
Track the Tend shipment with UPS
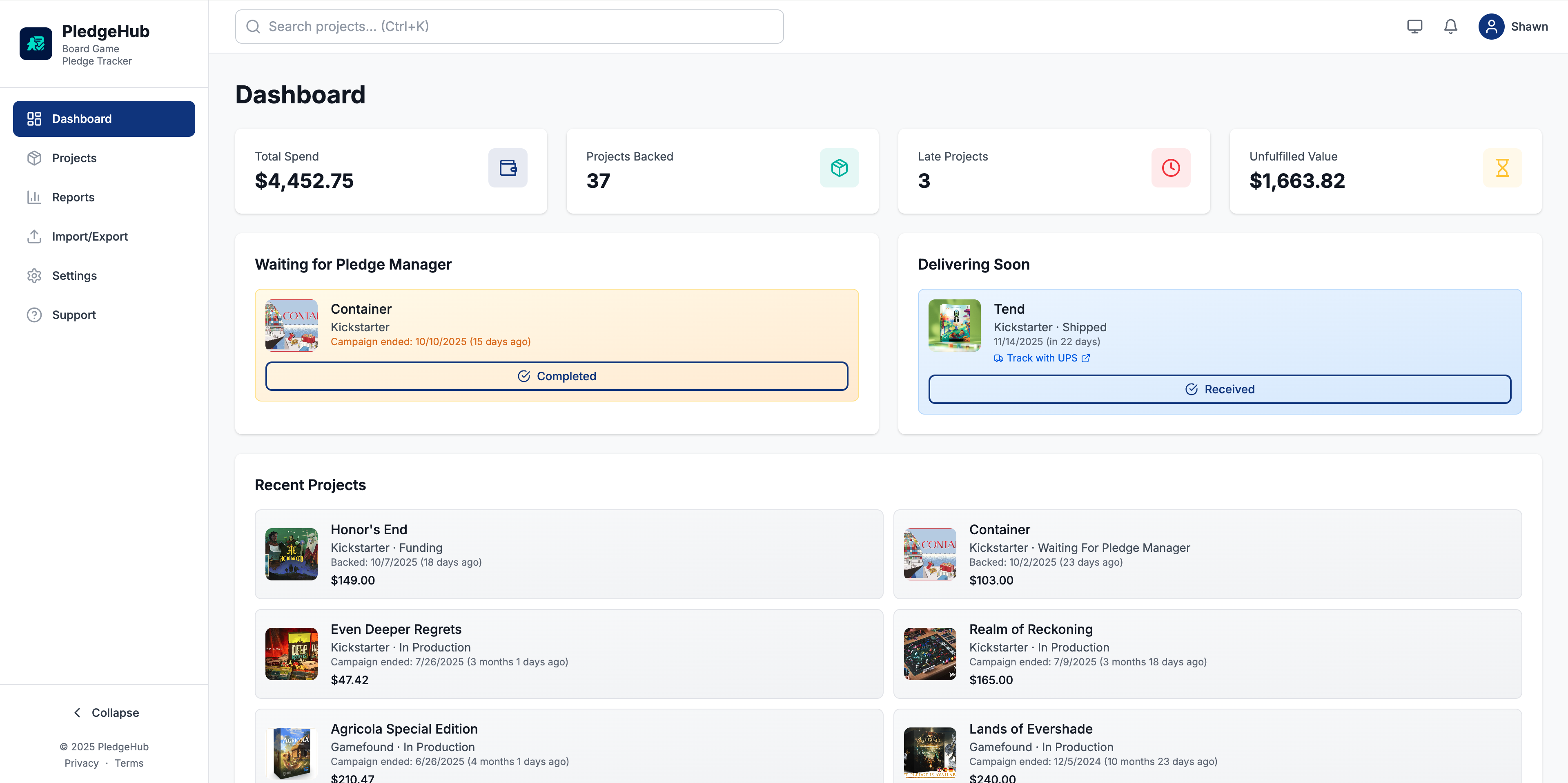point(1041,358)
